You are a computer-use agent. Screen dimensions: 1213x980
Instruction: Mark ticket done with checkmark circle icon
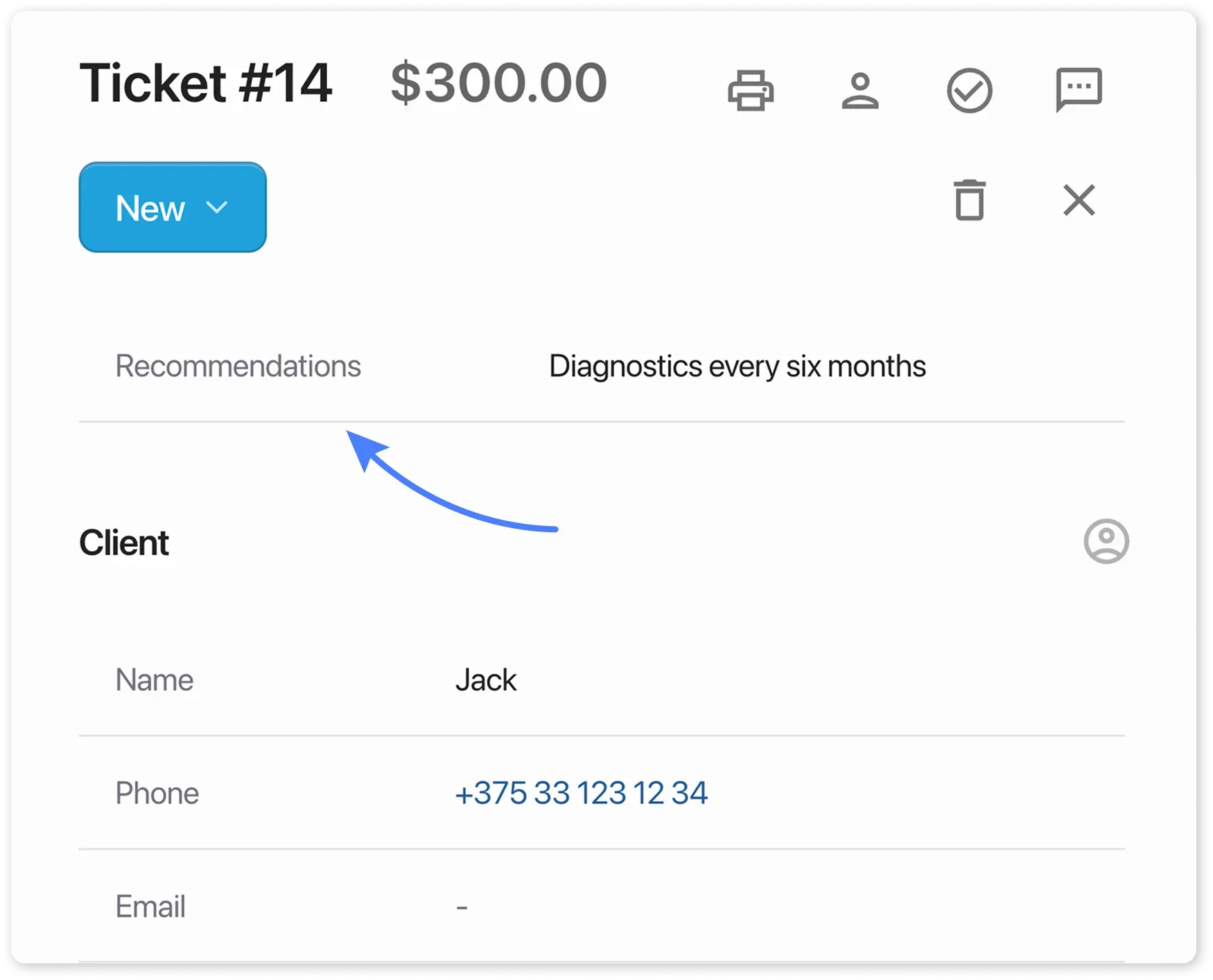coord(969,91)
